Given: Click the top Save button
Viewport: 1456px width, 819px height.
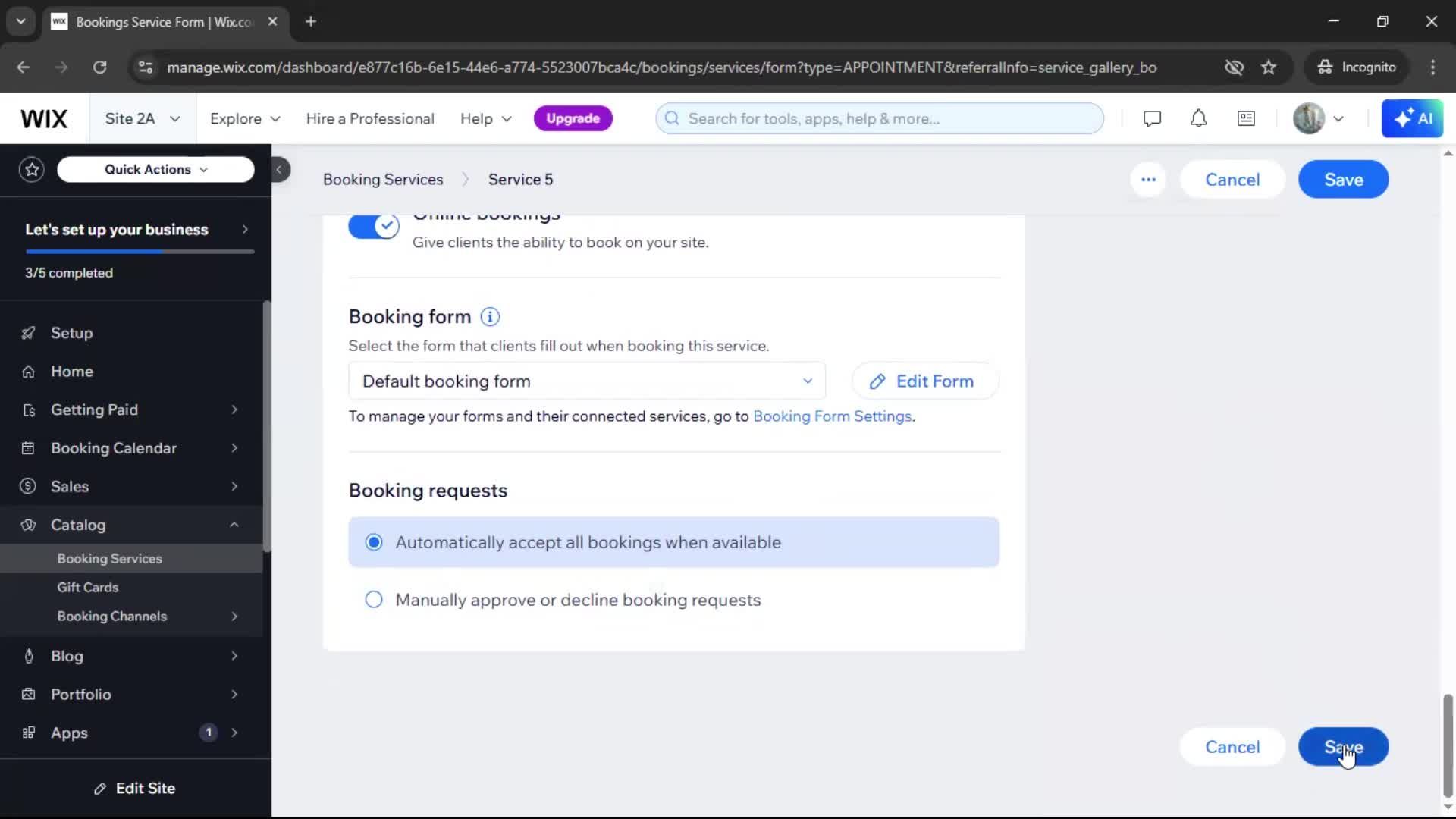Looking at the screenshot, I should point(1343,180).
